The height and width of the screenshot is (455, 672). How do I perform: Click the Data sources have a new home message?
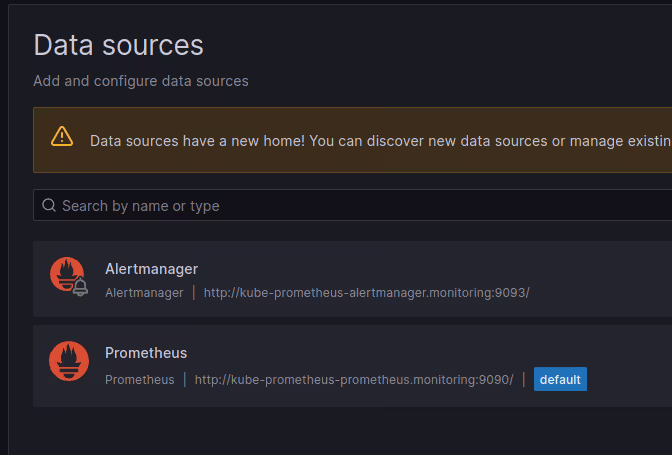[380, 141]
